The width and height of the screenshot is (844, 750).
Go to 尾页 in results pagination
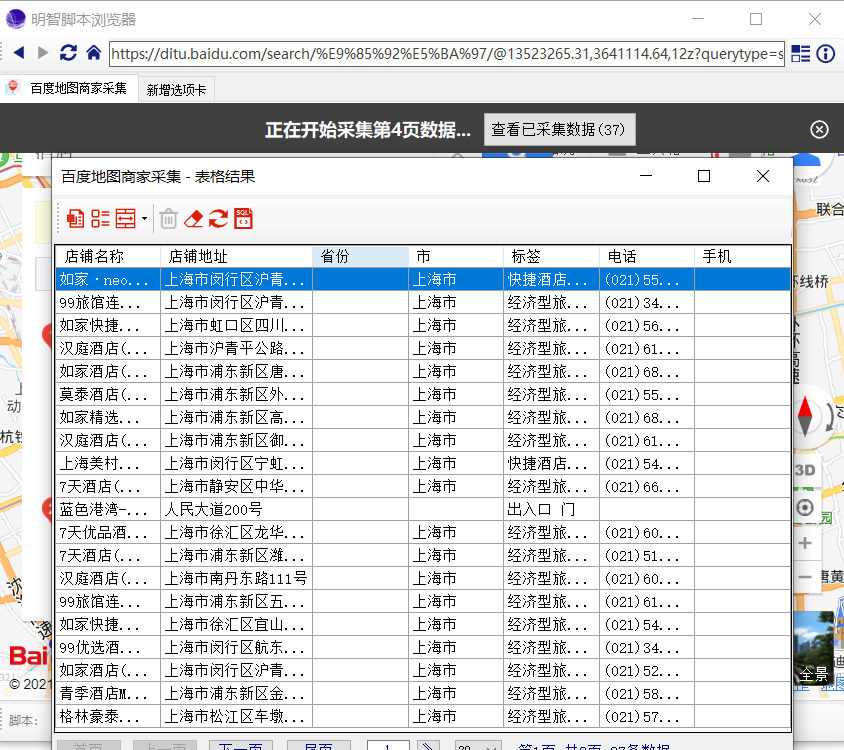pos(319,746)
